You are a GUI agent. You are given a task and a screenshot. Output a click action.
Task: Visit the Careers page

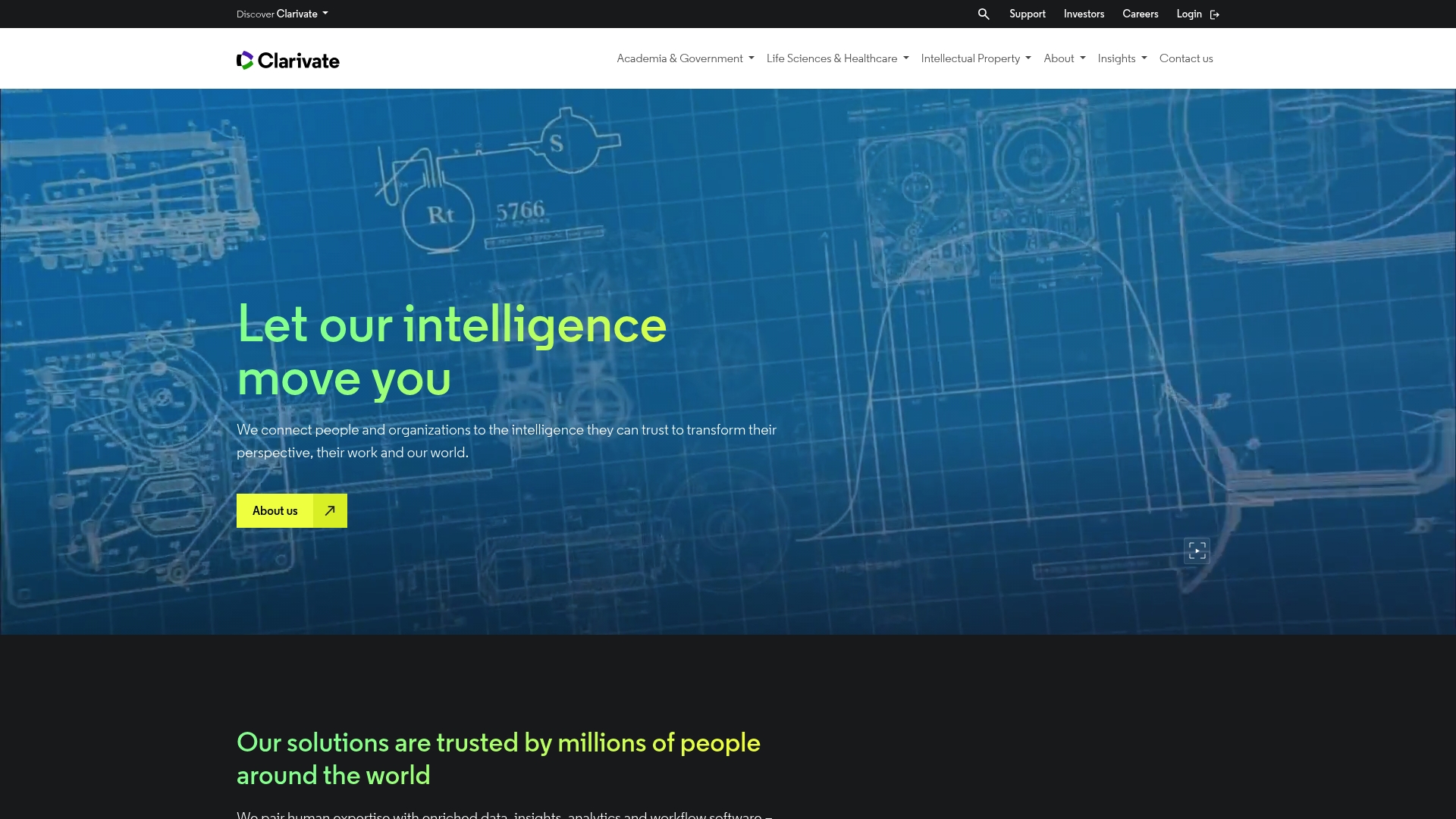[x=1140, y=14]
